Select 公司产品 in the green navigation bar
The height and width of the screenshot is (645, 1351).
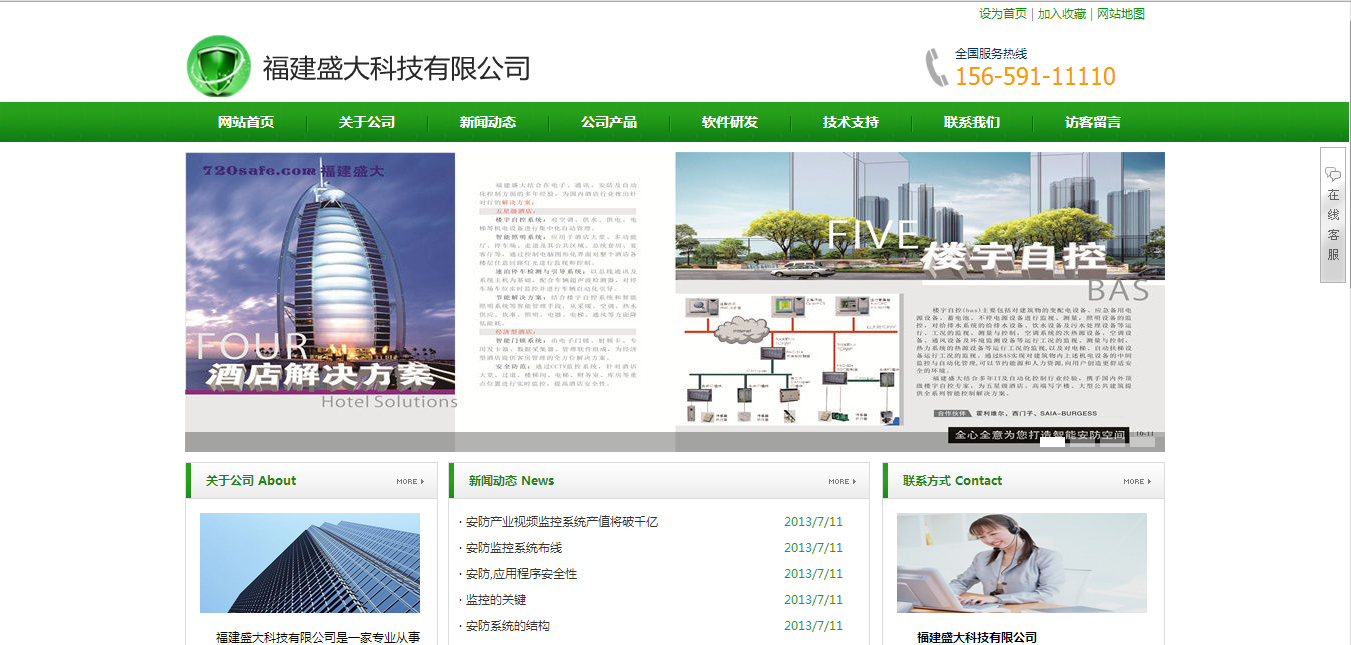pyautogui.click(x=609, y=122)
